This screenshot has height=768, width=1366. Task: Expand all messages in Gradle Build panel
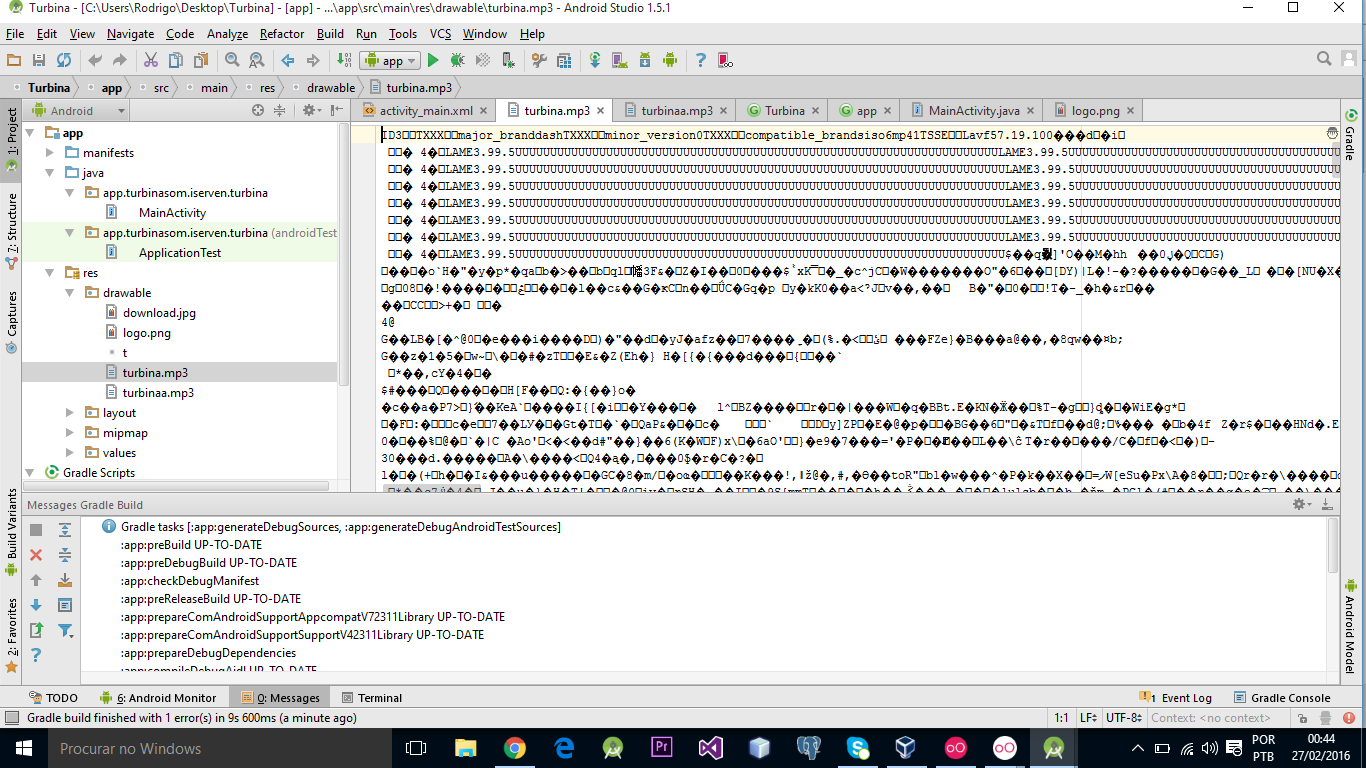click(65, 530)
